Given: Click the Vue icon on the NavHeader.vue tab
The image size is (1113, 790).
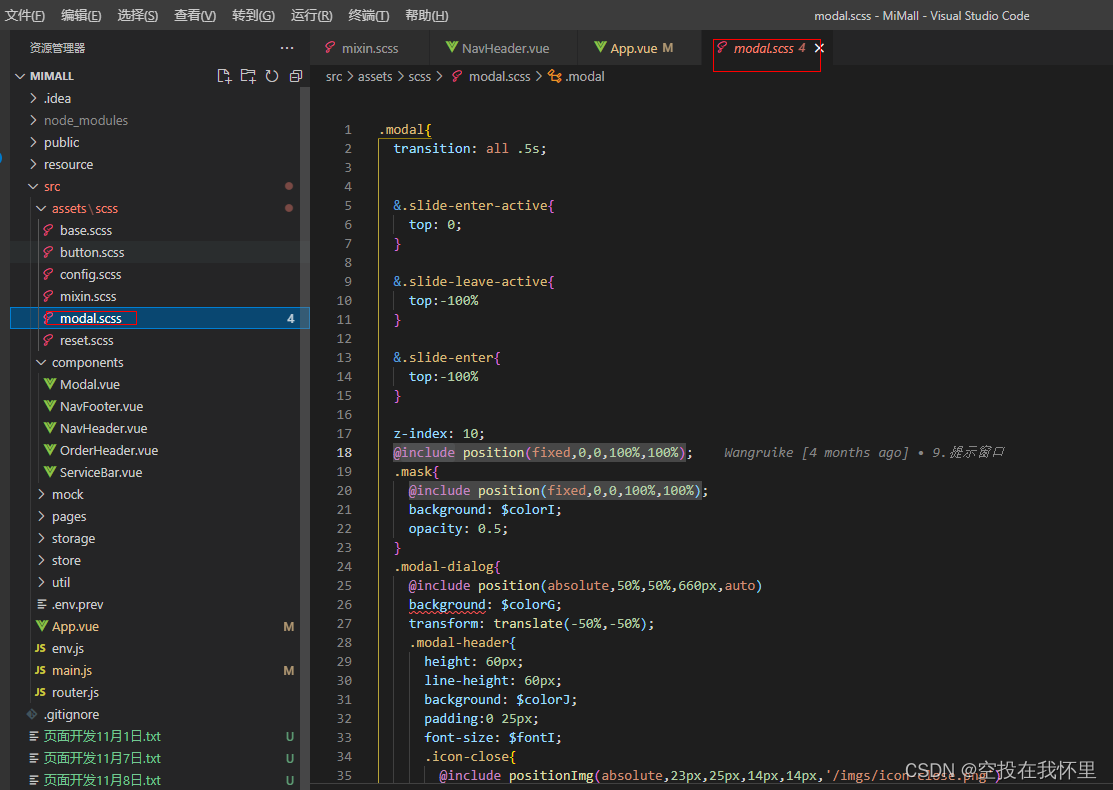Looking at the screenshot, I should (x=450, y=47).
